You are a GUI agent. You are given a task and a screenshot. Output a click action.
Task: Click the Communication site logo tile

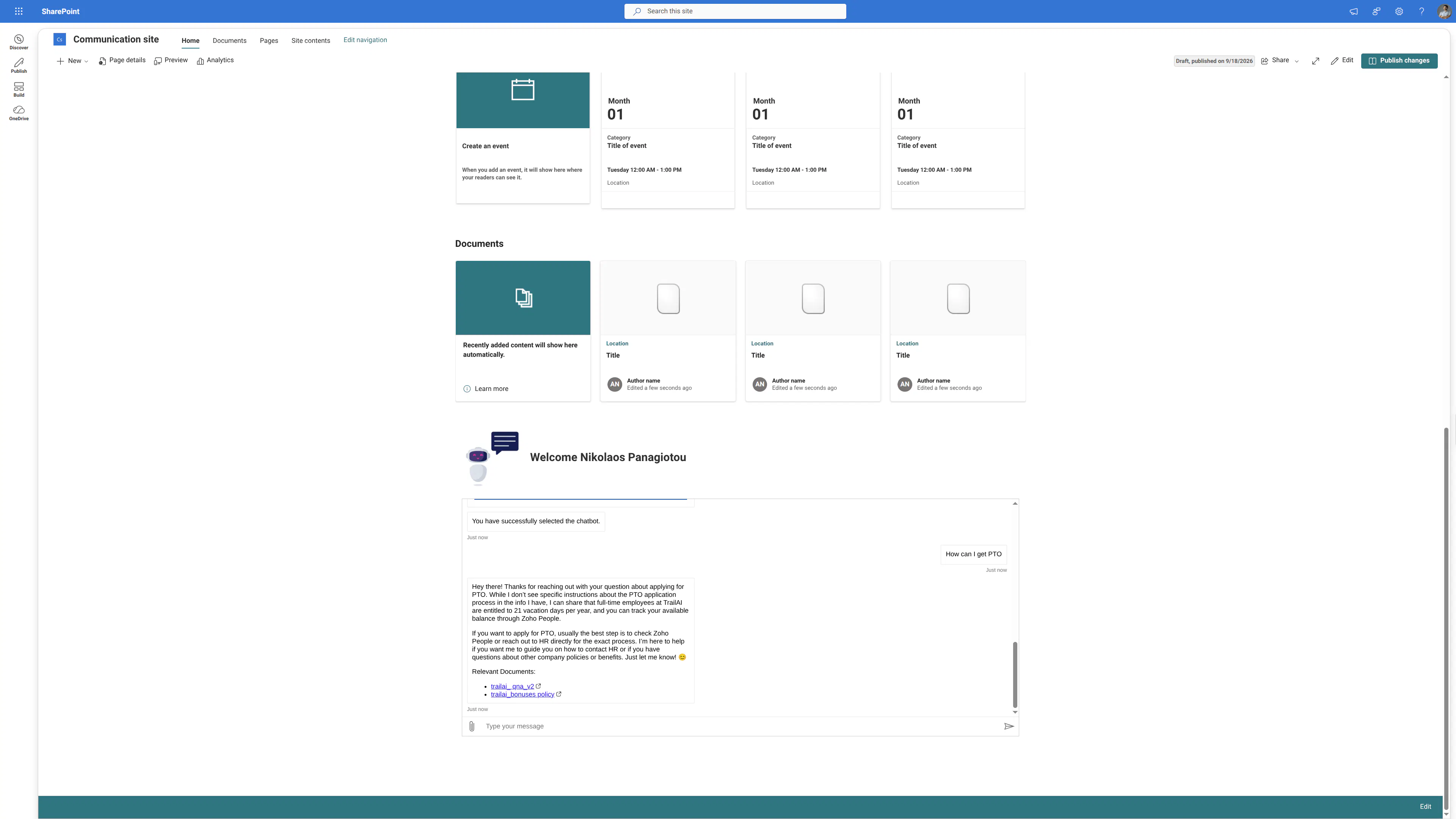click(x=60, y=39)
